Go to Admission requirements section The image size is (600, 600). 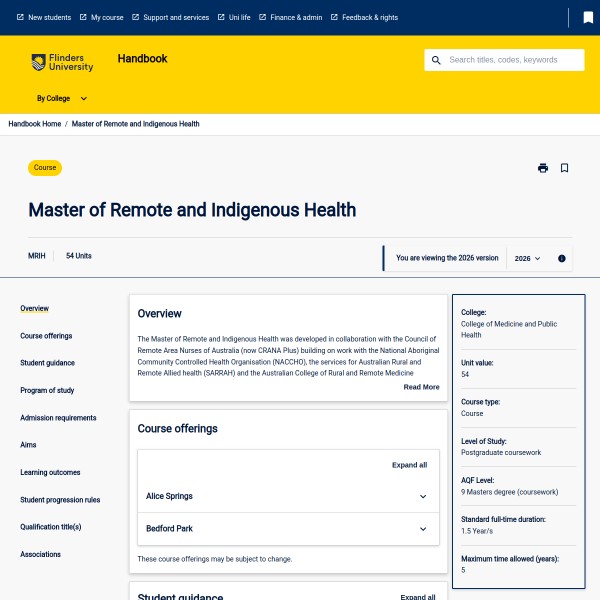(x=58, y=418)
